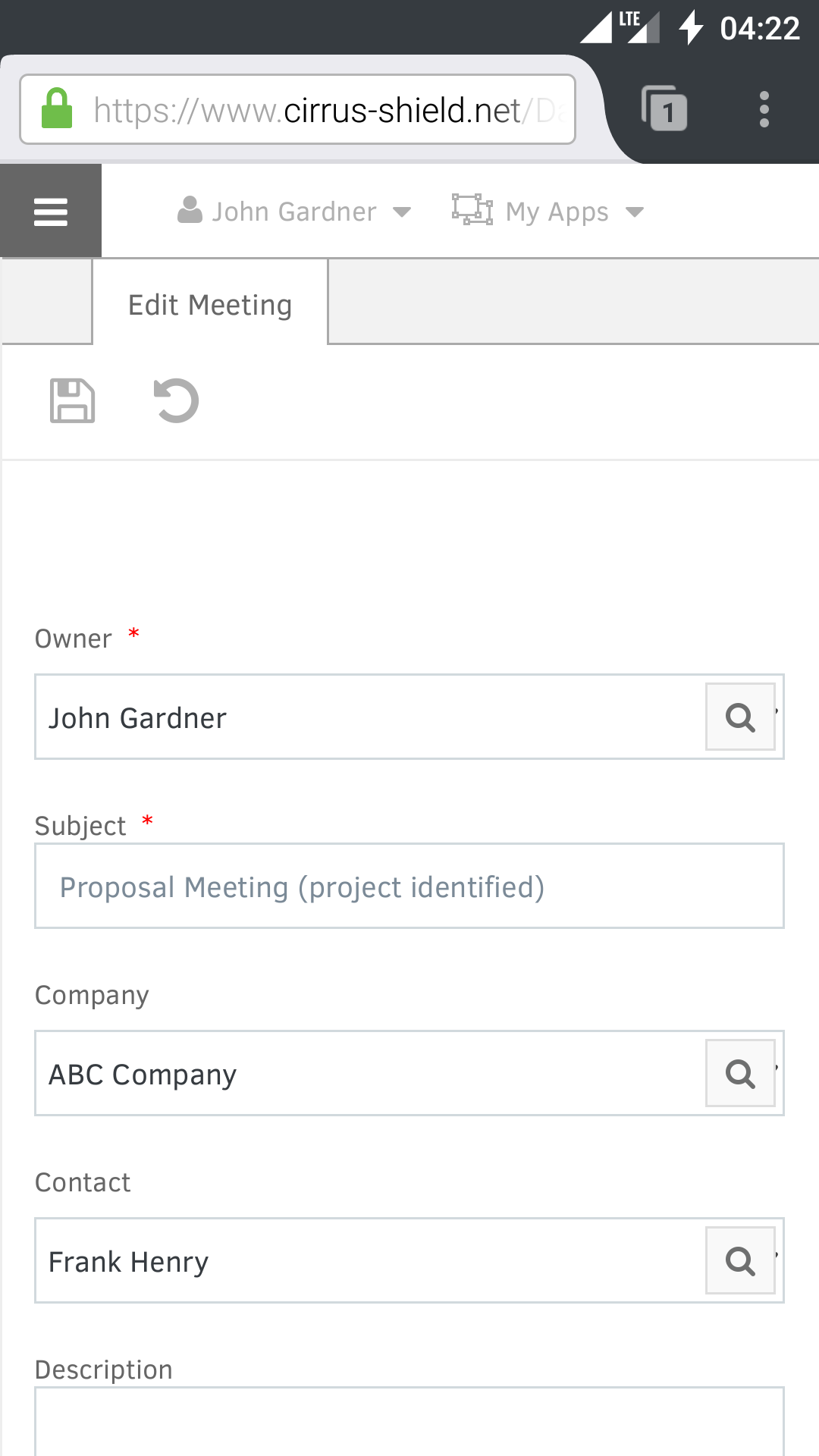Select the Edit Meeting tab
Screen dimensions: 819x1456
210,305
